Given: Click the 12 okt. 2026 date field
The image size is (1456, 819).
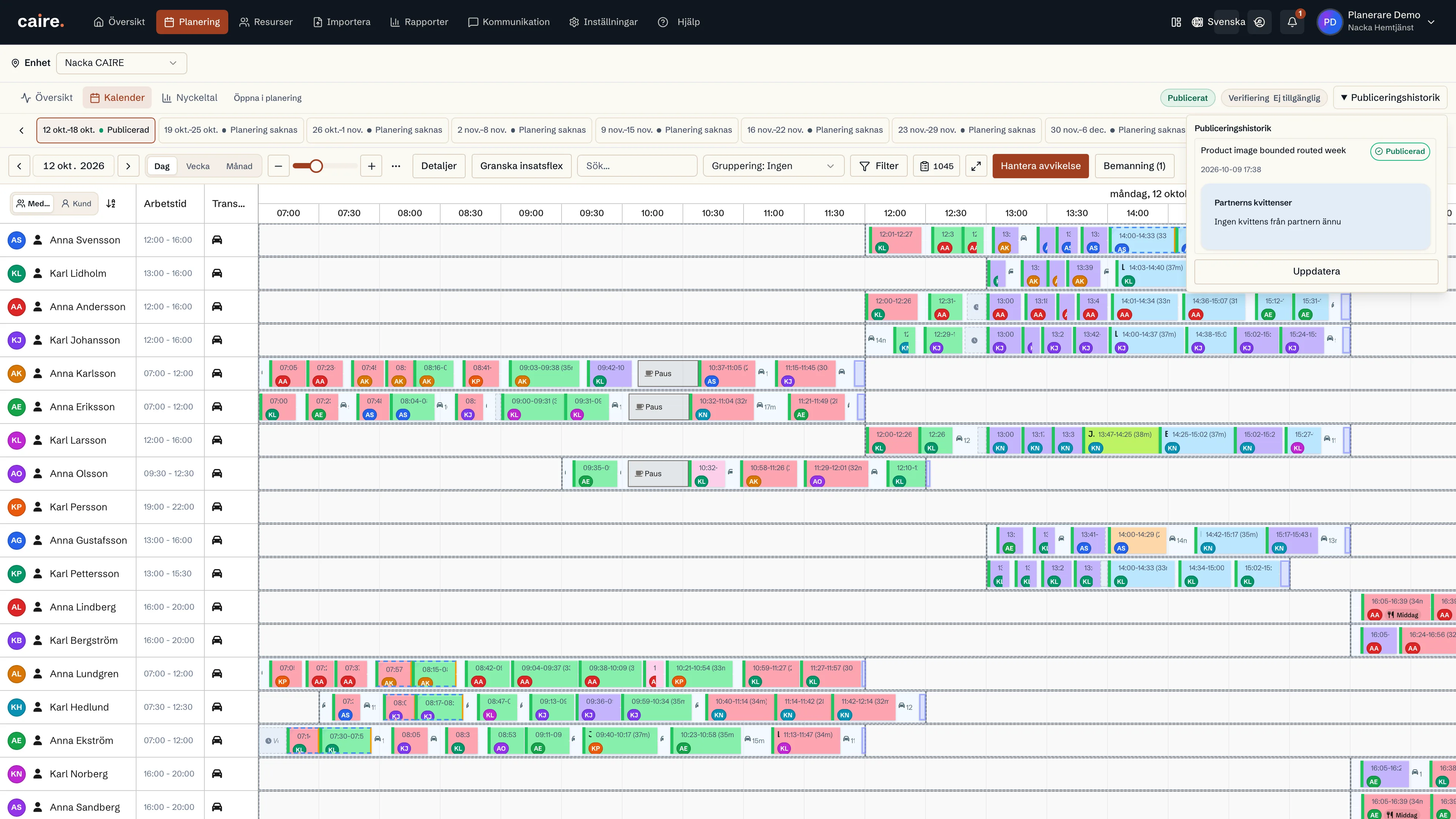Looking at the screenshot, I should pos(74,166).
